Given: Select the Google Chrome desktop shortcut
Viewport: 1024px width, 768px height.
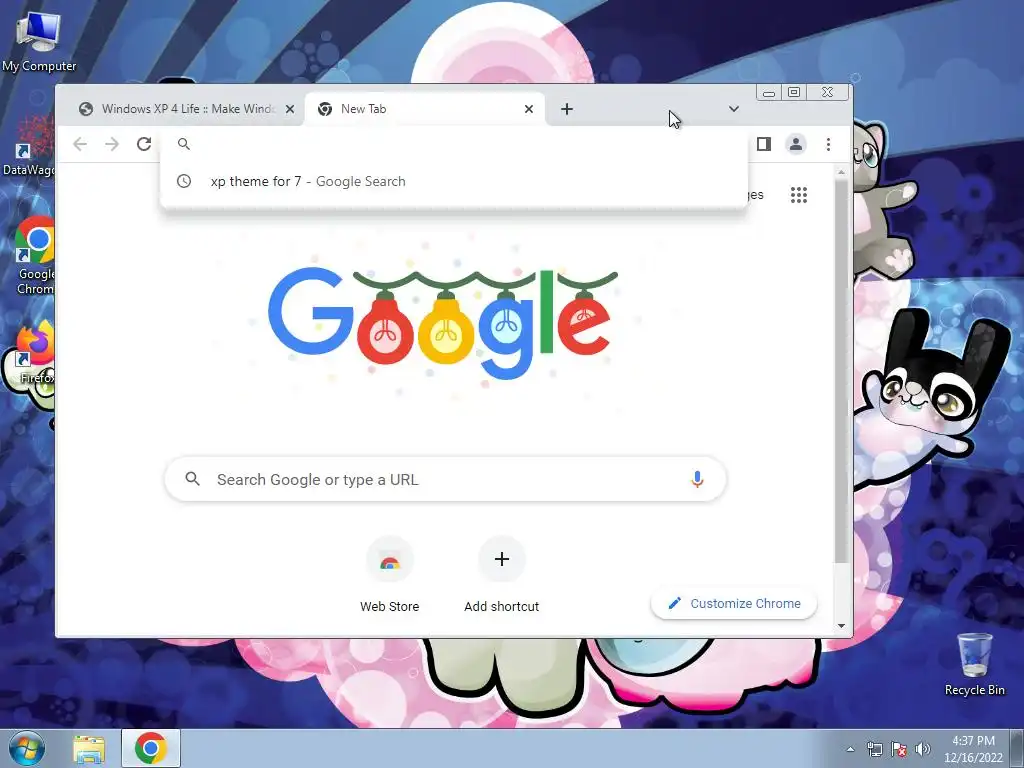Looking at the screenshot, I should pyautogui.click(x=35, y=256).
